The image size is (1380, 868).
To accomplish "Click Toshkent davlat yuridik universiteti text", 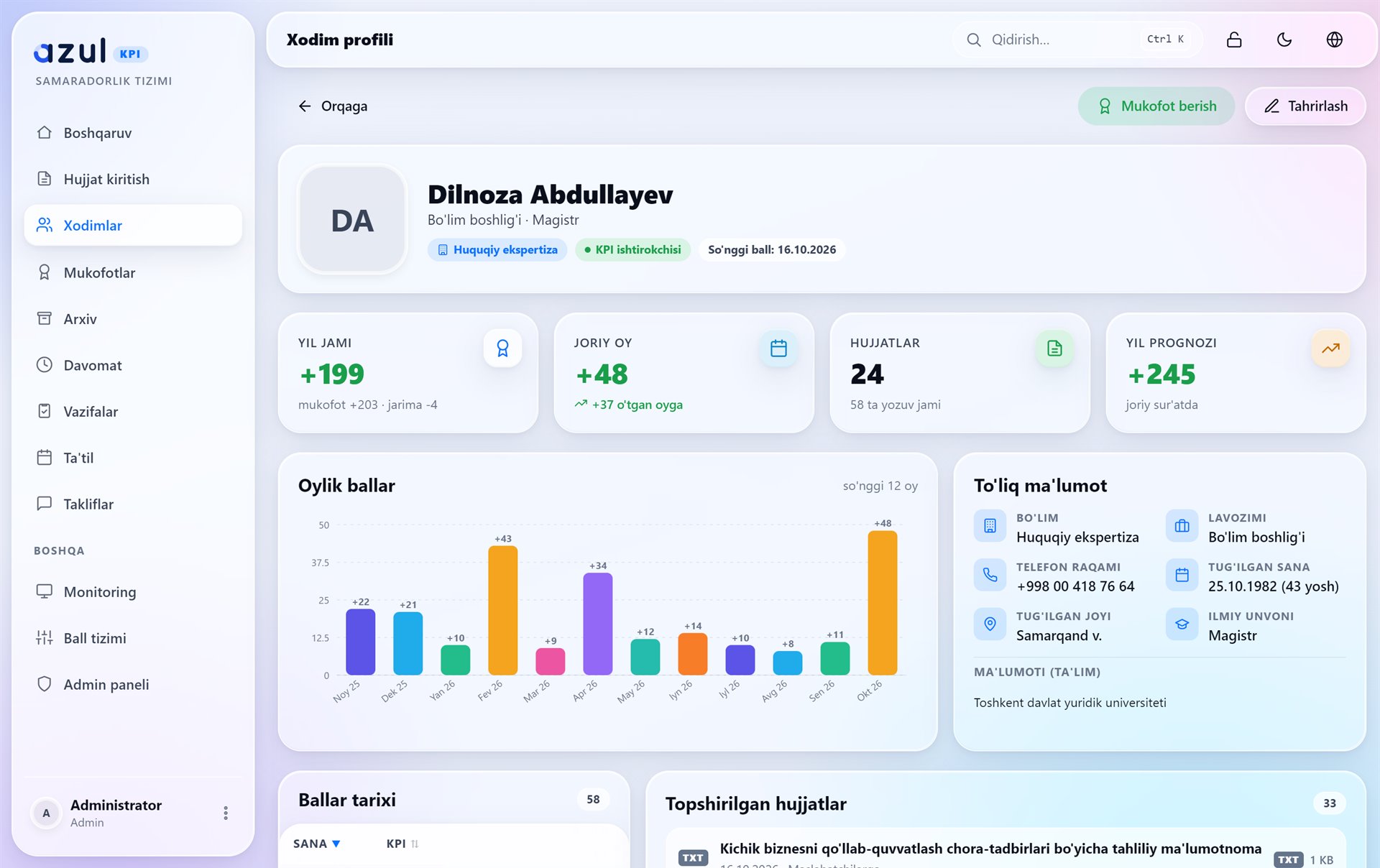I will tap(1069, 703).
